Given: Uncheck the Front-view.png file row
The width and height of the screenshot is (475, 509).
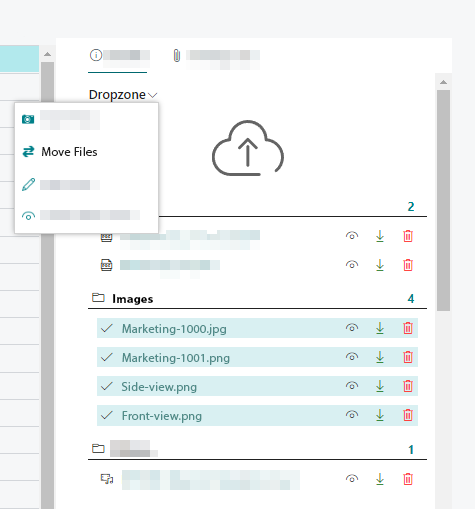Looking at the screenshot, I should click(x=107, y=415).
